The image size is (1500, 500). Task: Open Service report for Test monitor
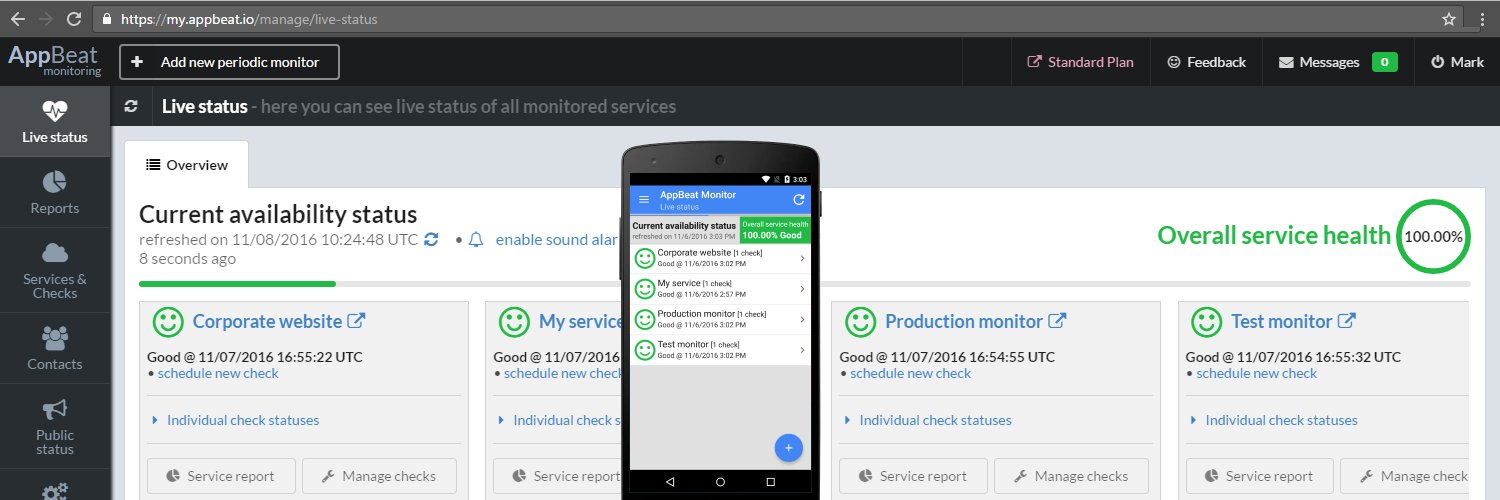point(1260,476)
